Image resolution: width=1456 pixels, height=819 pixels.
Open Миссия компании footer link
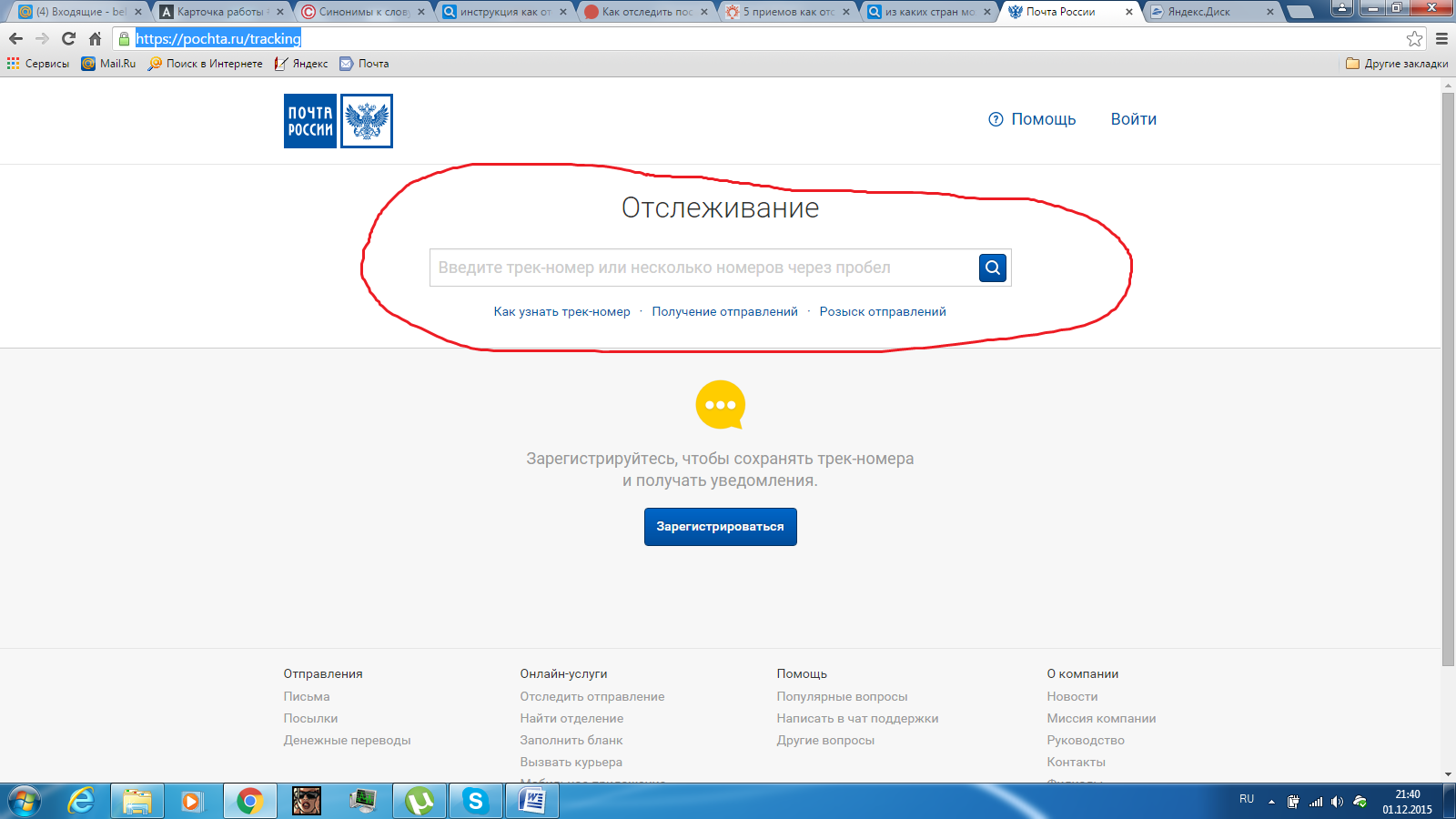(1101, 718)
